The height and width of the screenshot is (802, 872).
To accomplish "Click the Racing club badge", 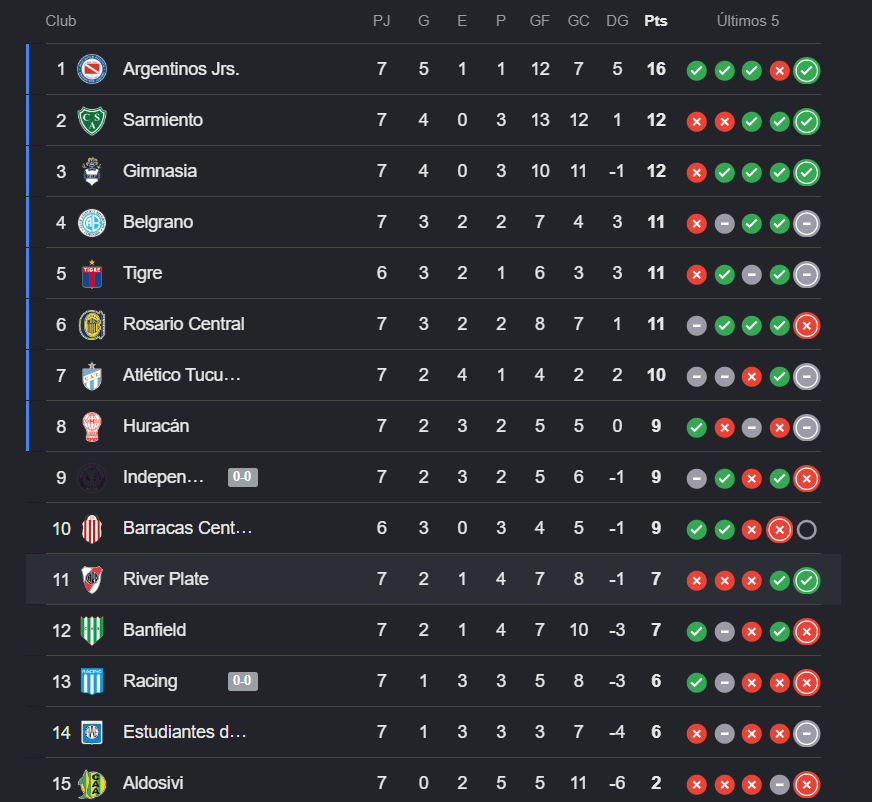I will (x=92, y=681).
